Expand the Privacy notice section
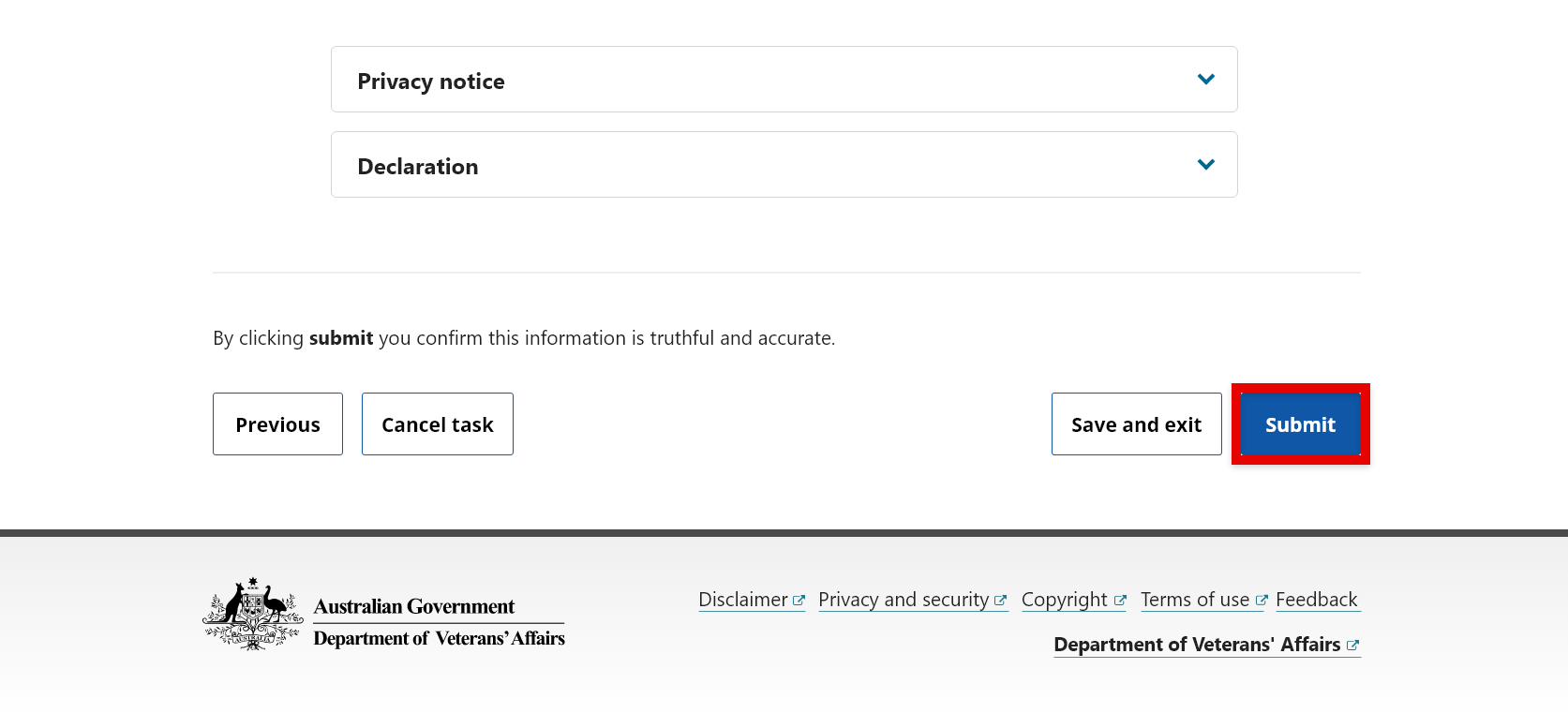 [x=784, y=80]
